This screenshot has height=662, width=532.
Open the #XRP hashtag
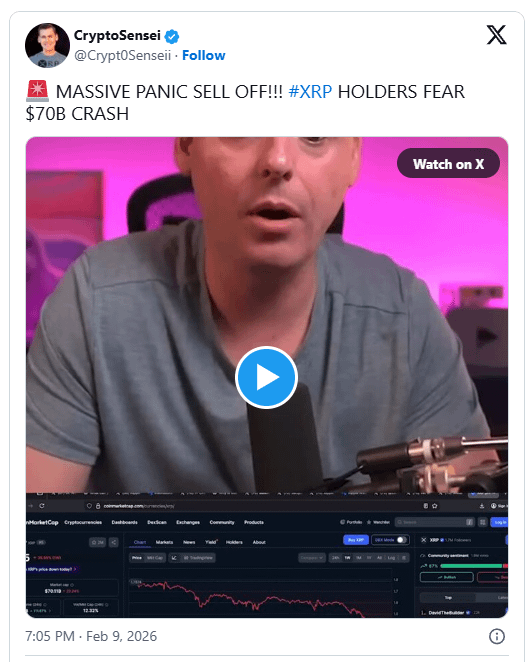point(310,92)
